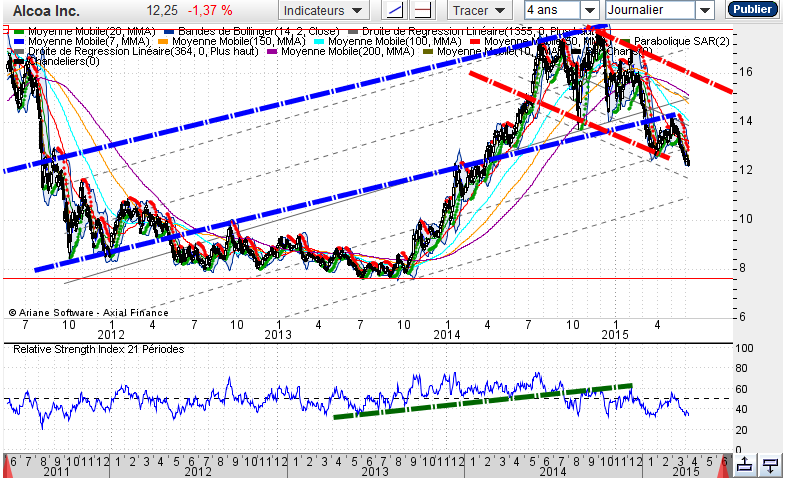787x484 pixels.
Task: Click the Droite de Regression Linéaire(364) legend label
Action: 143,51
